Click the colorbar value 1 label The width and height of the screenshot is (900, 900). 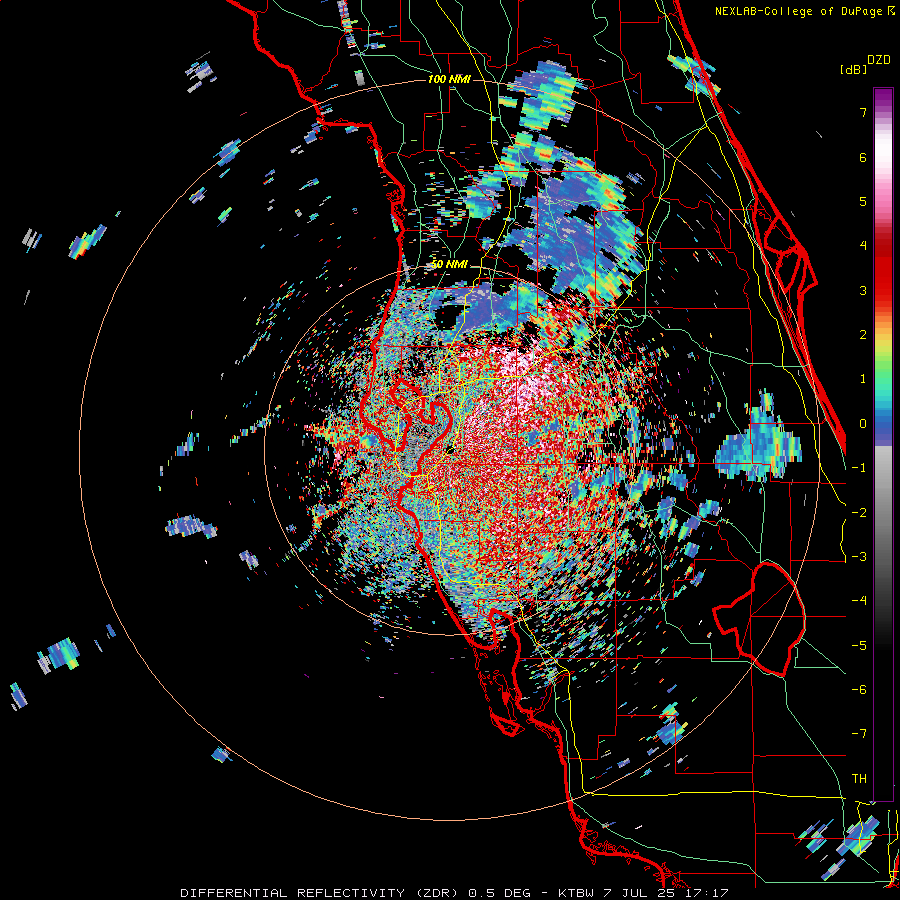click(863, 379)
